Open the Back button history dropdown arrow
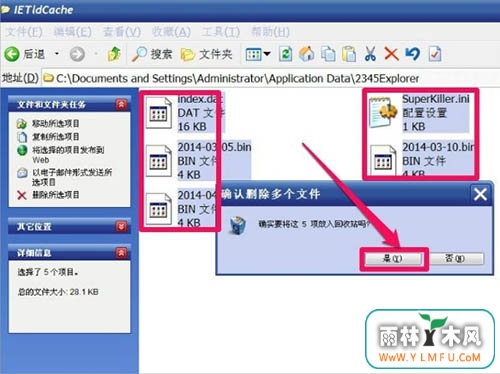Image resolution: width=500 pixels, height=374 pixels. [57, 54]
